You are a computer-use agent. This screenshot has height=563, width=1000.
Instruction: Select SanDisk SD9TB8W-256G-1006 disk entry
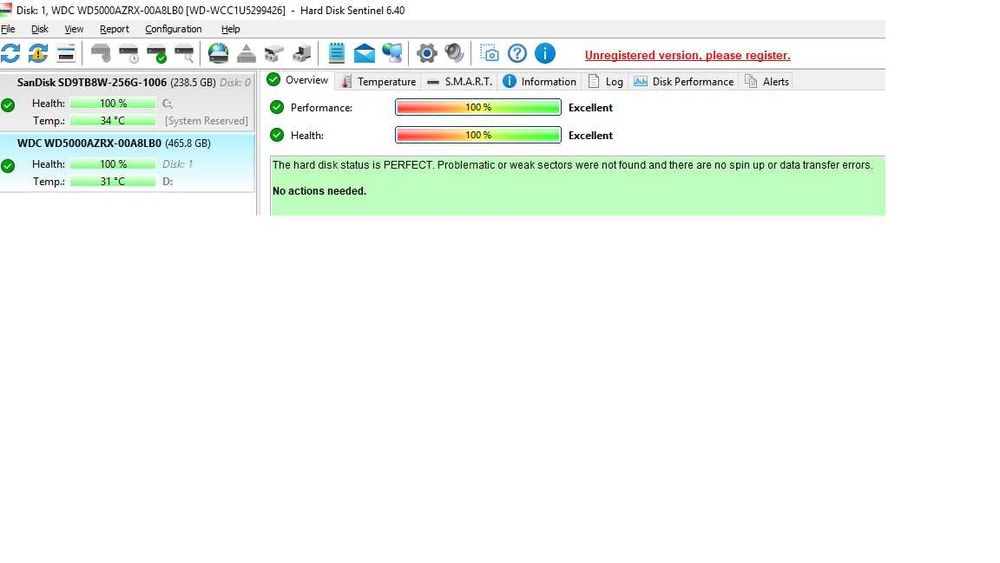pyautogui.click(x=127, y=101)
